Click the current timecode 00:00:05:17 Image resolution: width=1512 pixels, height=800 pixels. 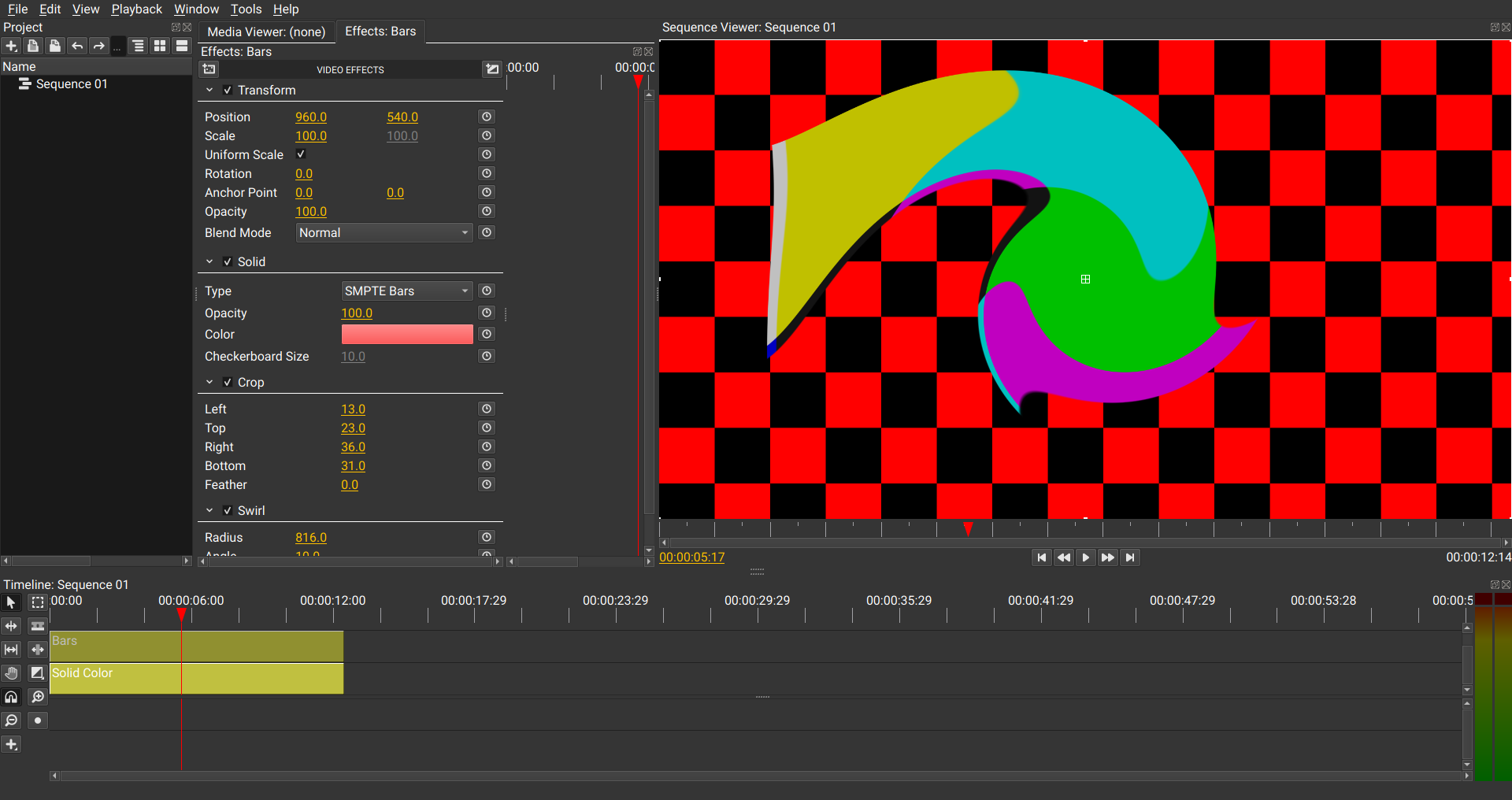point(691,557)
